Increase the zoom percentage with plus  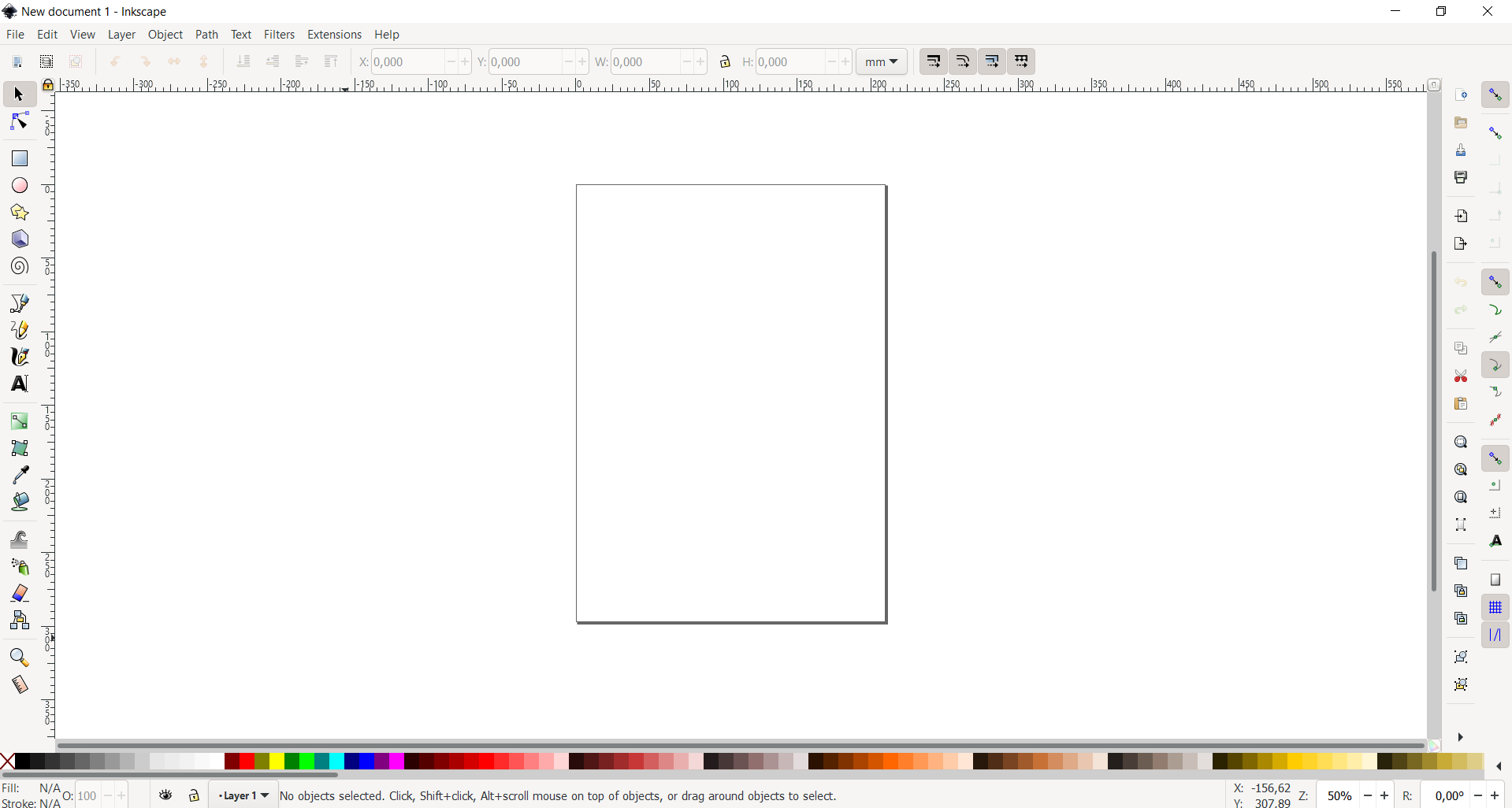(1384, 796)
